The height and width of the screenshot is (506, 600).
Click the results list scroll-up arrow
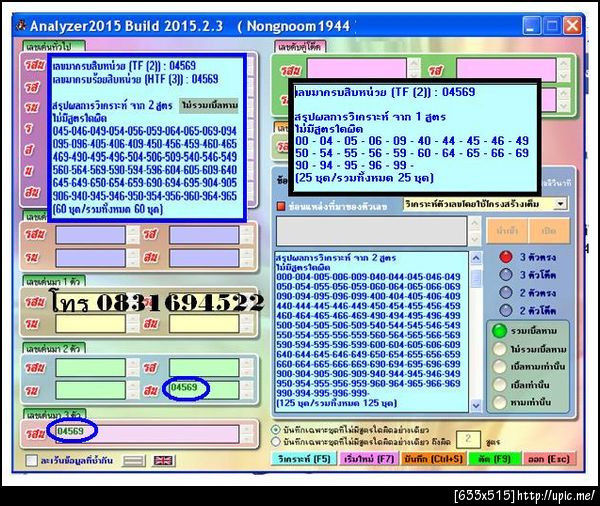point(476,258)
